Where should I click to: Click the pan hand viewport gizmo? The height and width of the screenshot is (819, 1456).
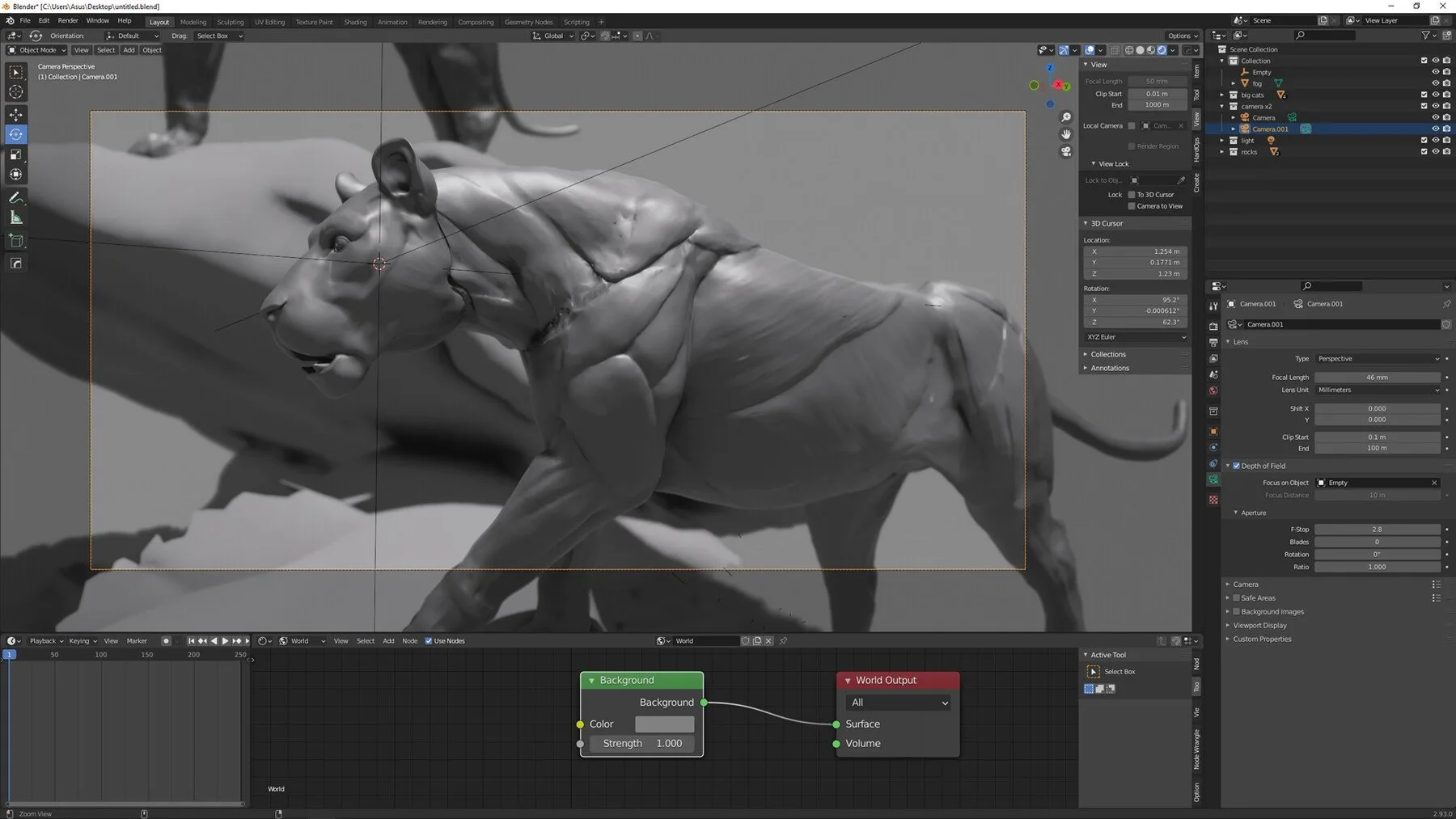[1066, 134]
